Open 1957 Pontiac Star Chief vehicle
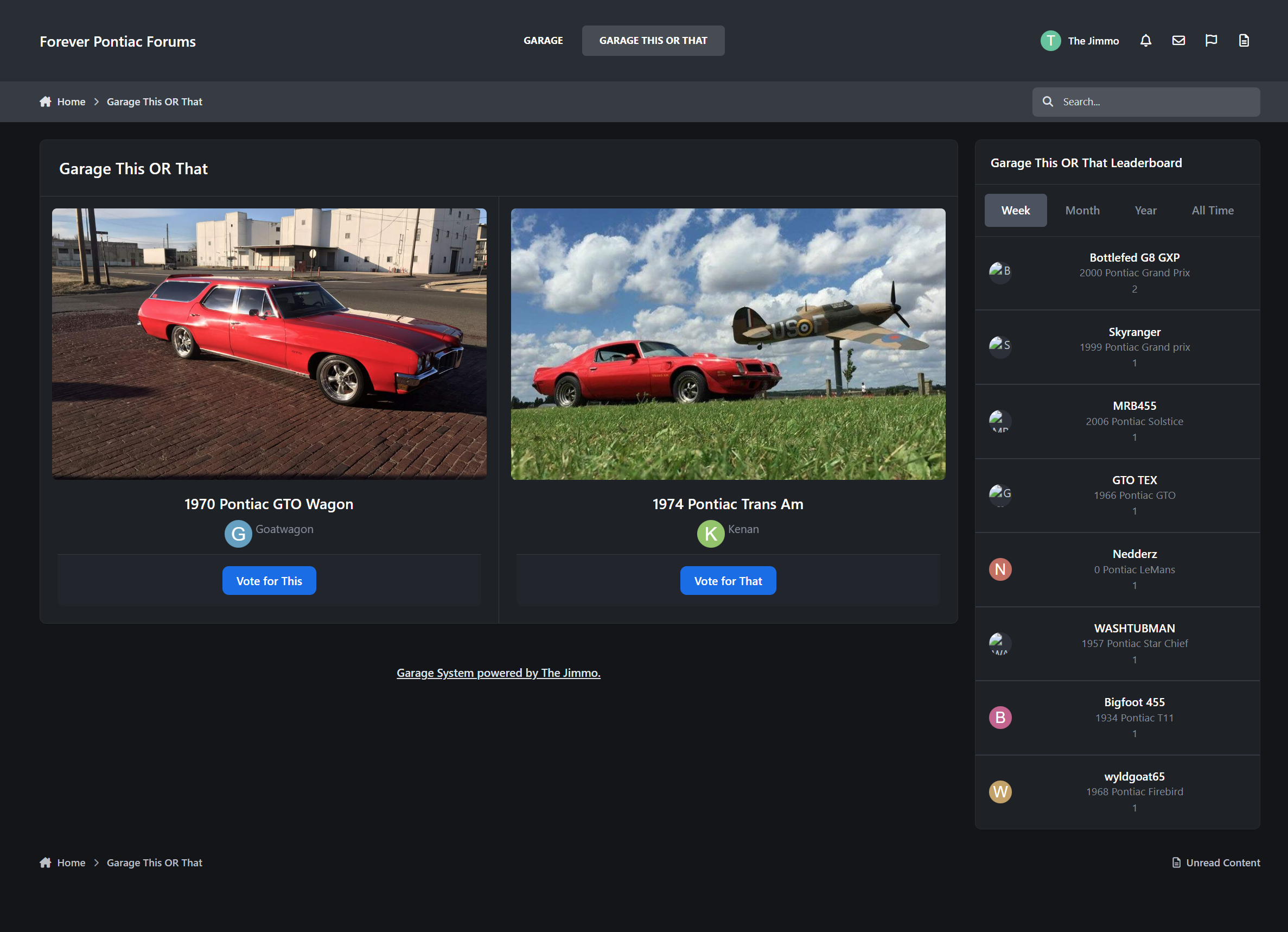Viewport: 1288px width, 932px height. [x=1134, y=644]
